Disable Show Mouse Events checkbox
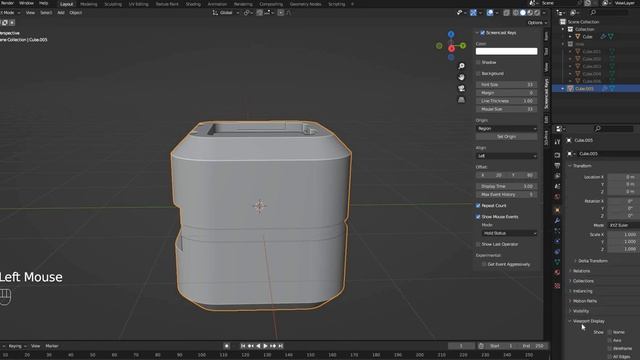The width and height of the screenshot is (640, 360). click(x=478, y=217)
